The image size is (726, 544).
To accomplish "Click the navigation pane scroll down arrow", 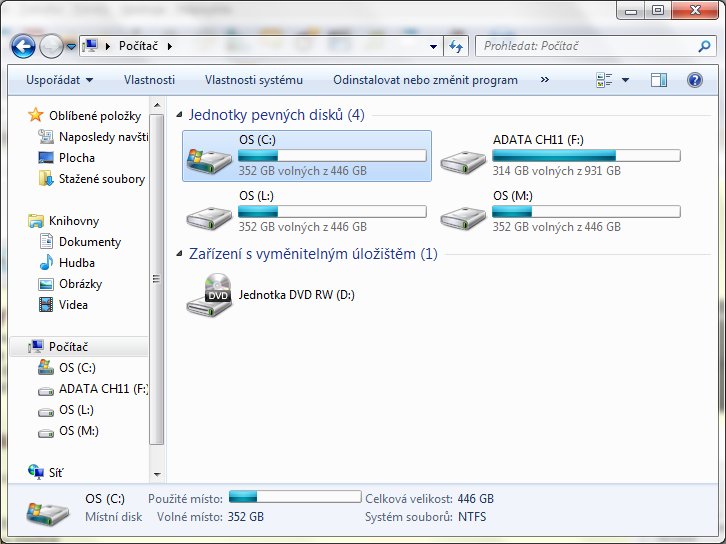I will 156,473.
